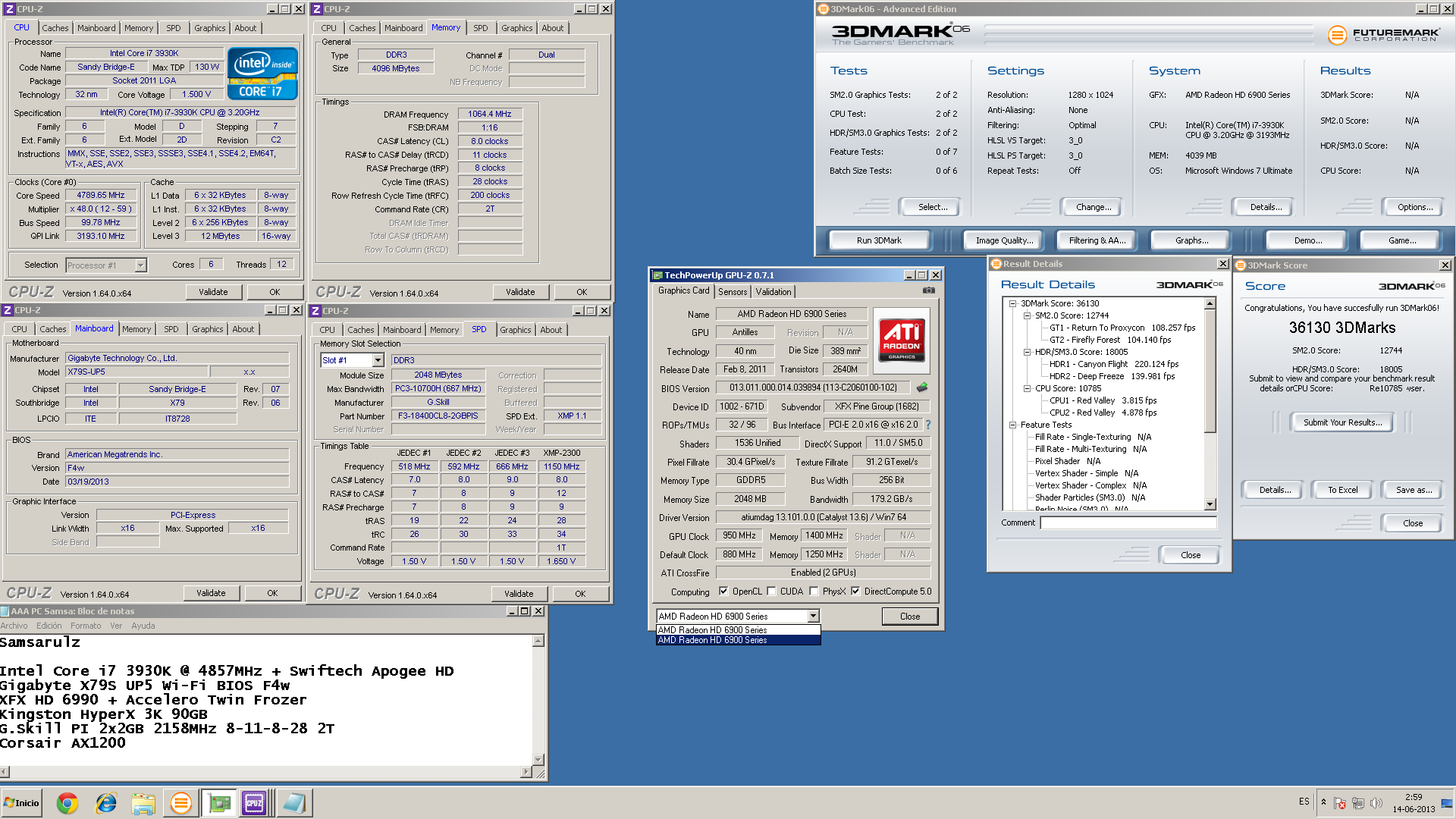Click the network tray icon
Image resolution: width=1456 pixels, height=819 pixels.
pos(1358,803)
